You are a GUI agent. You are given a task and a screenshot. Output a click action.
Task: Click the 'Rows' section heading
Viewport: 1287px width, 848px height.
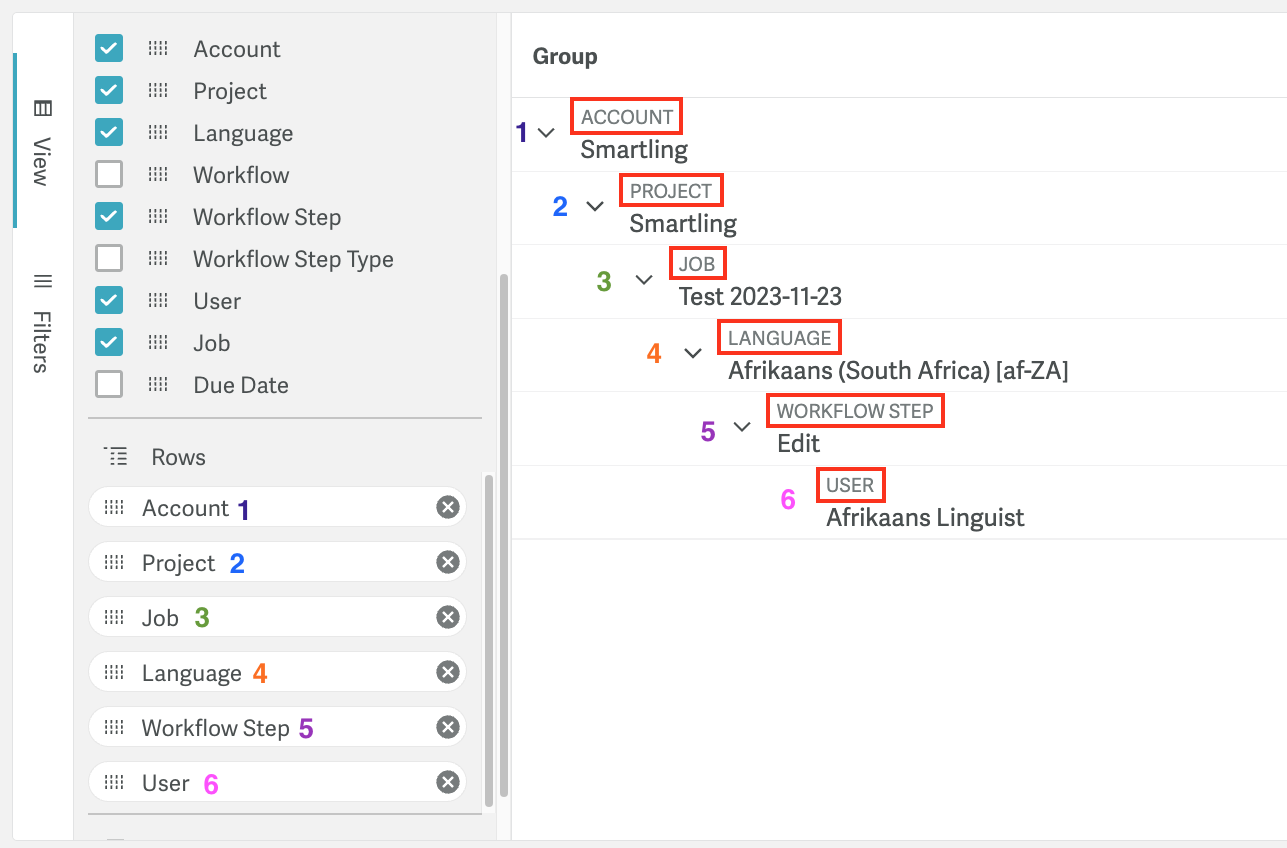coord(178,457)
